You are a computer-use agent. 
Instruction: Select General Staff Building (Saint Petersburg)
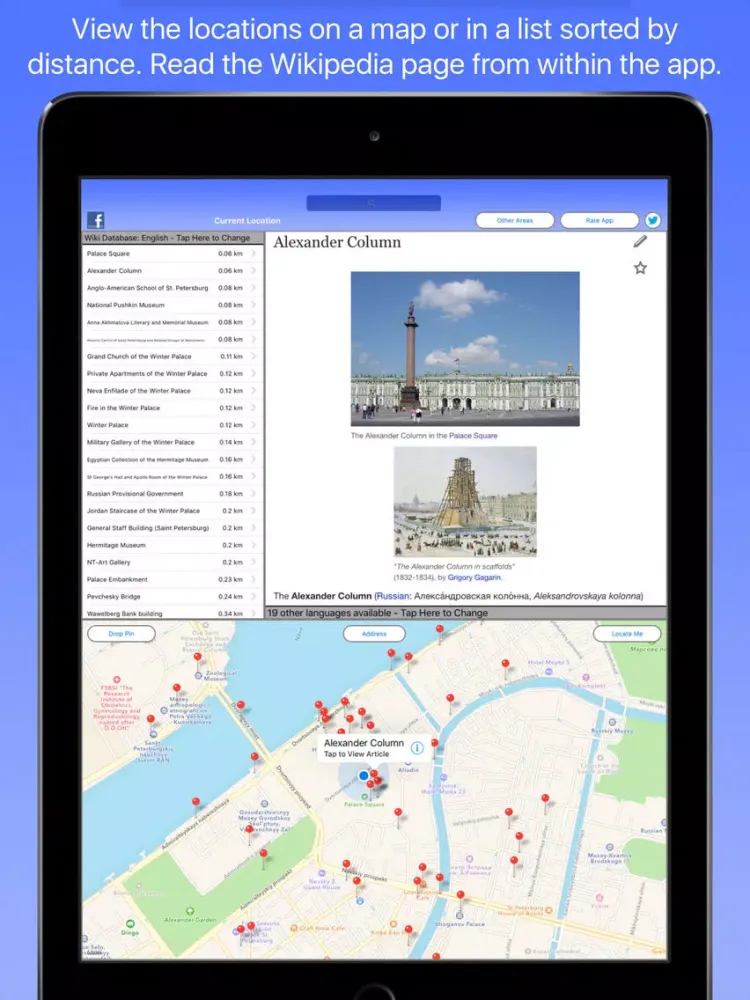pyautogui.click(x=173, y=528)
